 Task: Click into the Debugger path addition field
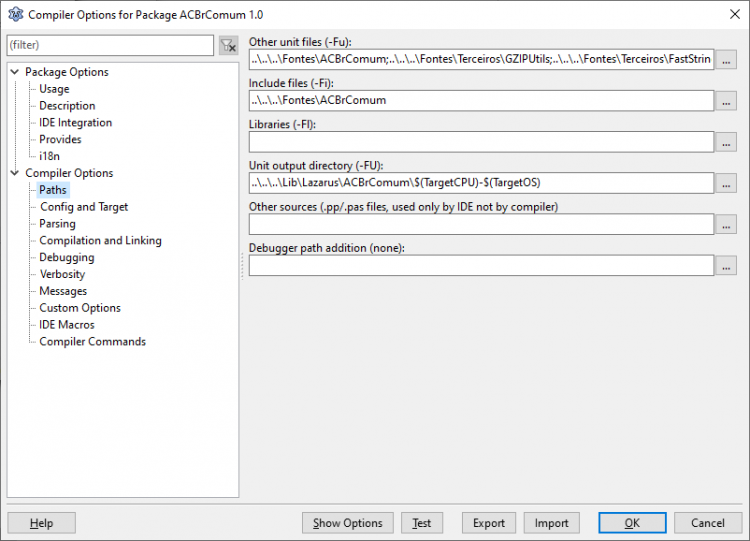tap(481, 265)
